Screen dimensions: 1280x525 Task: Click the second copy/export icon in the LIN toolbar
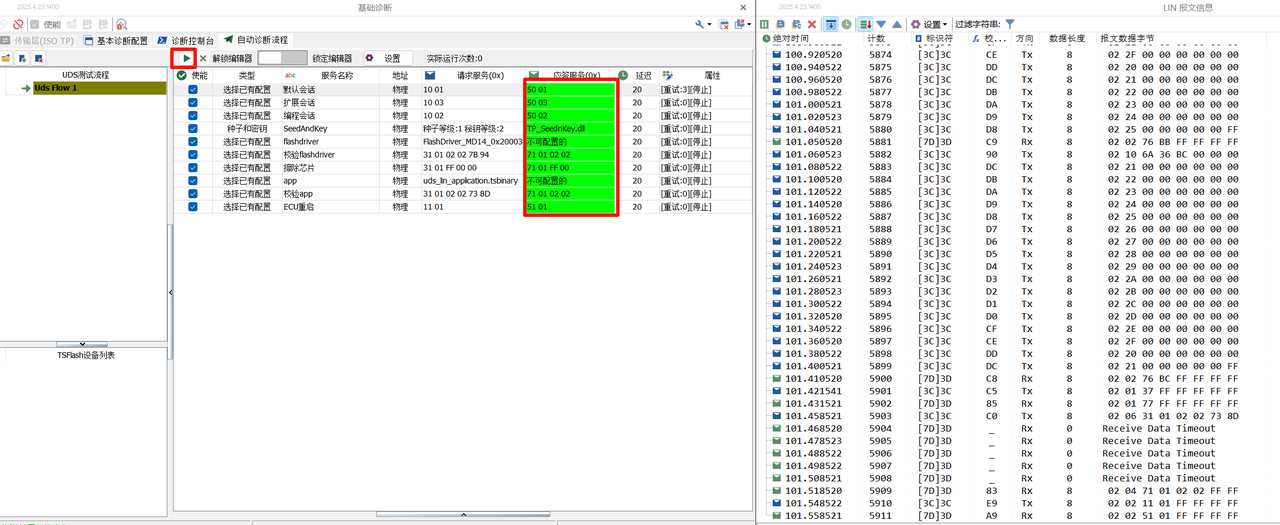click(x=796, y=24)
